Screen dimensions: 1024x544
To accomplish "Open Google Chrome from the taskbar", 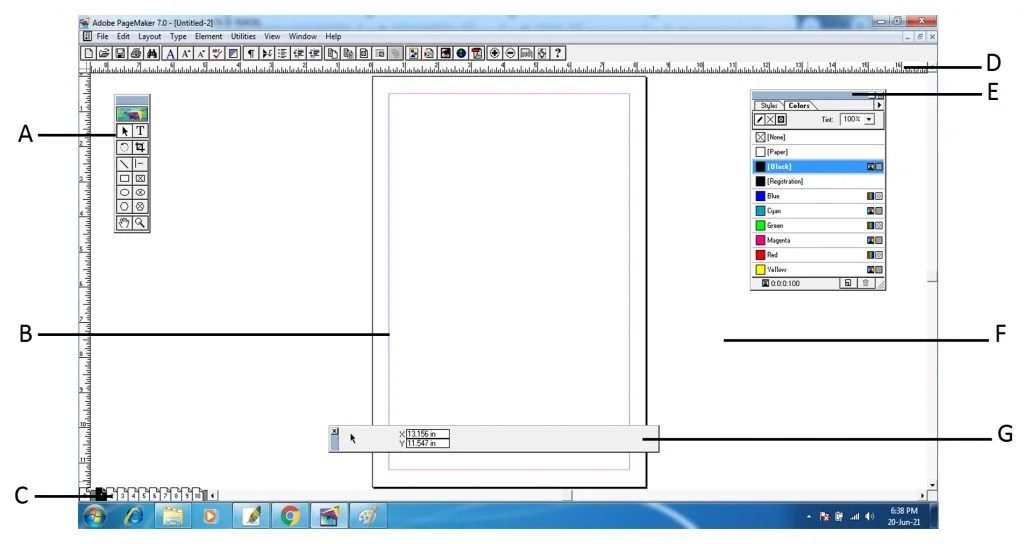I will click(x=290, y=516).
